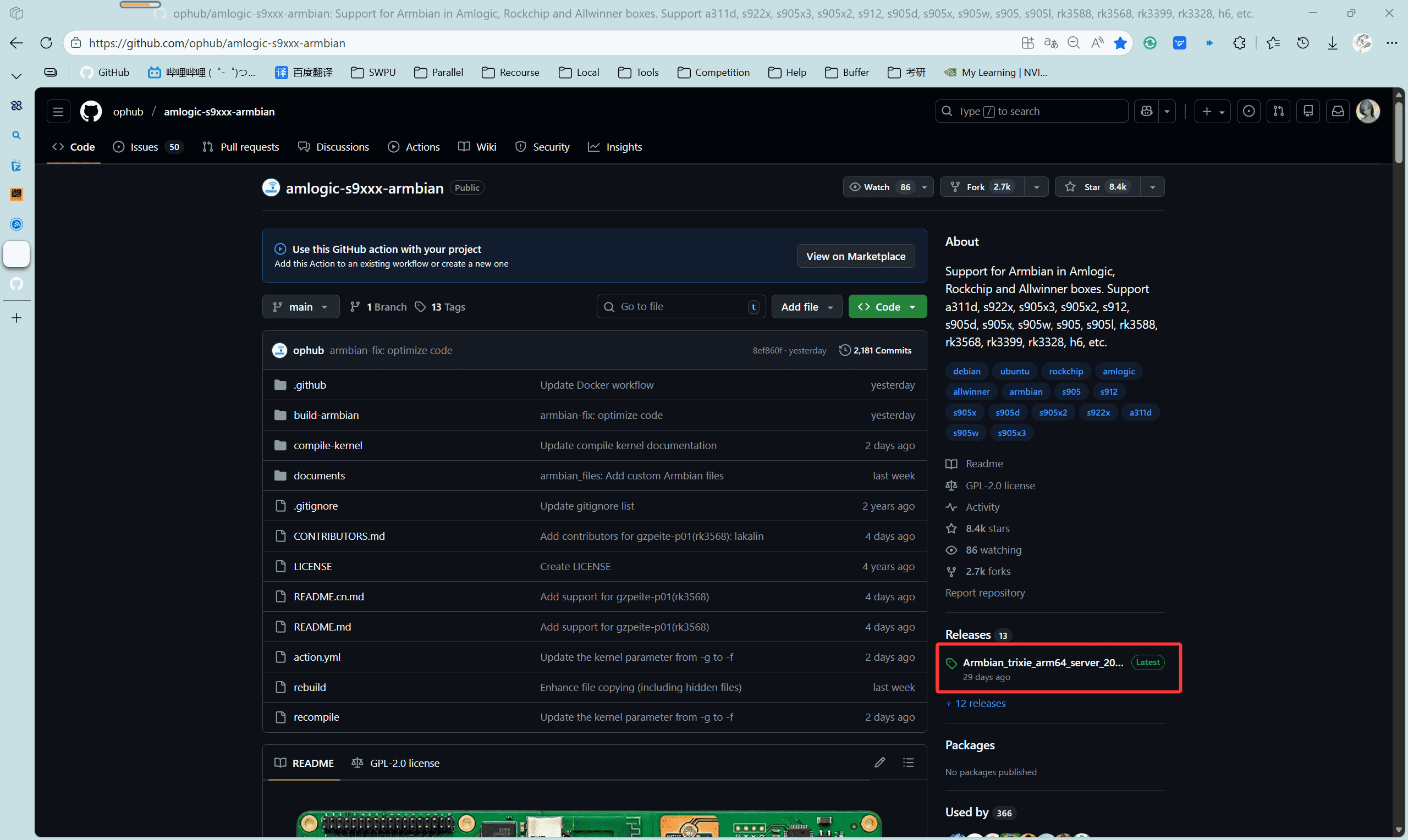Open the + 12 releases link
Viewport: 1408px width, 840px height.
point(976,703)
